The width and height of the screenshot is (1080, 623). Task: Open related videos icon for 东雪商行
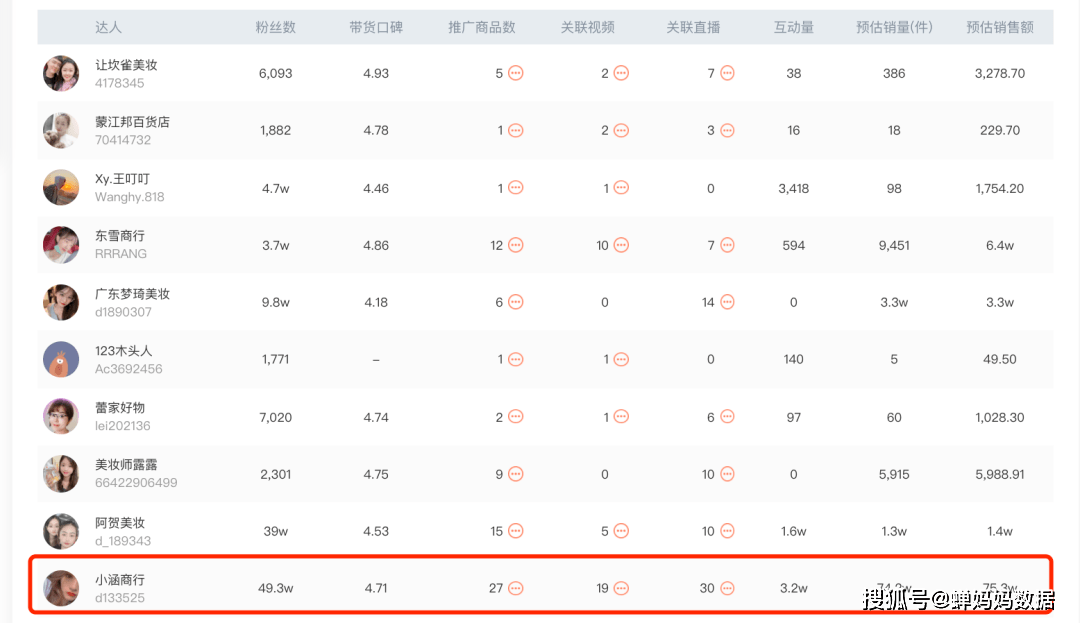tap(621, 245)
